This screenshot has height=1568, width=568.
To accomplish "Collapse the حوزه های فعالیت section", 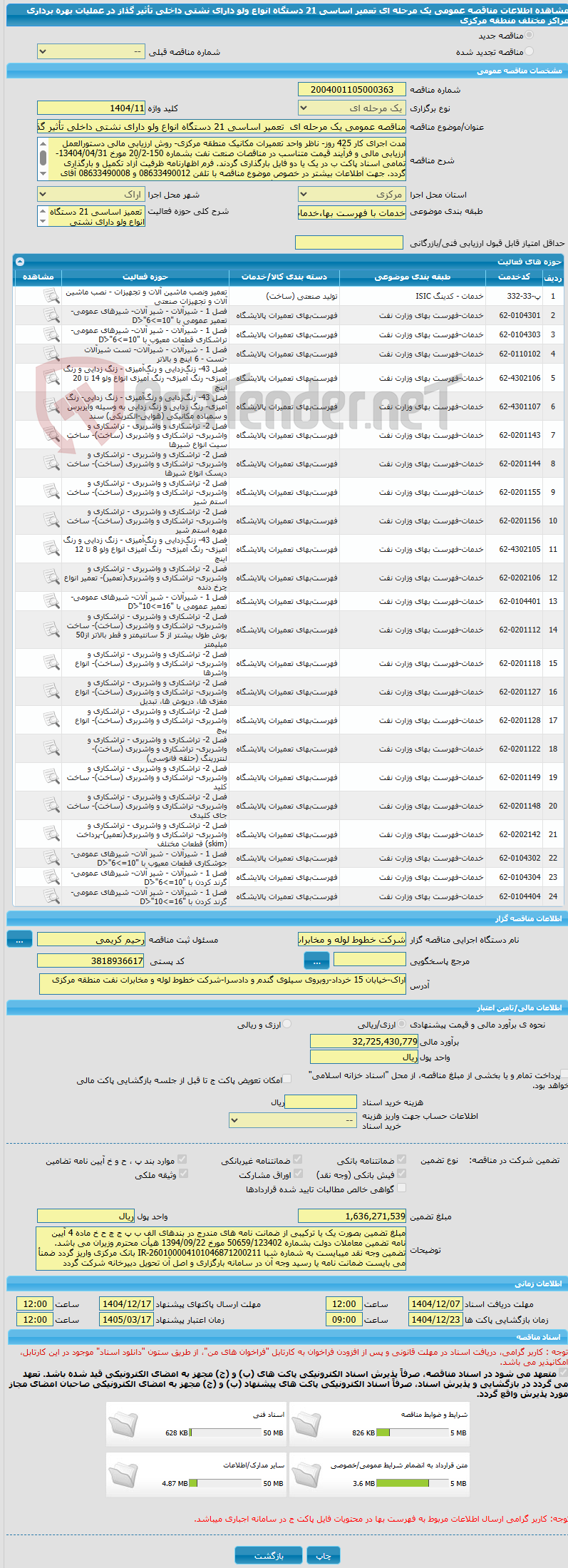I will [20, 262].
